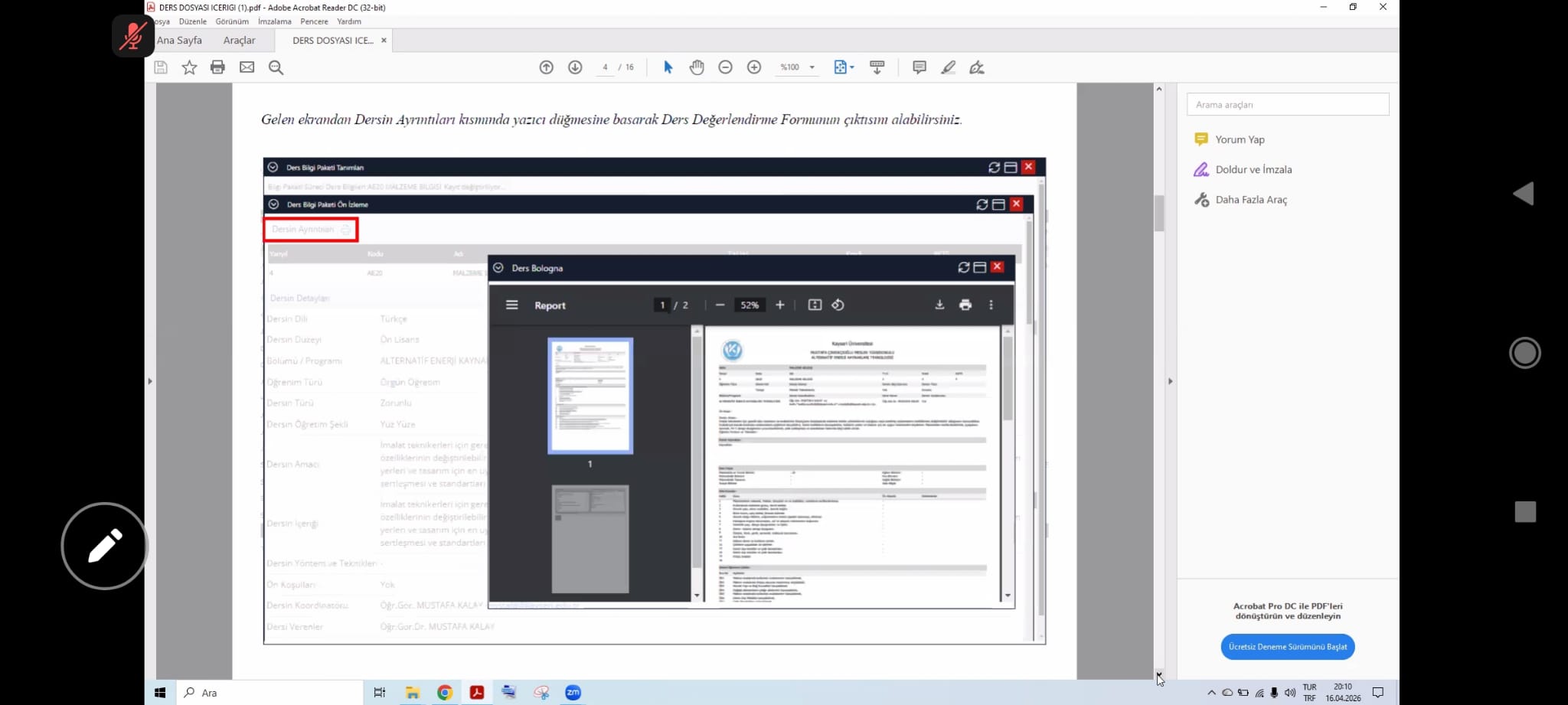Add a sticky note comment icon
Screen dimensions: 1568x705
coord(920,67)
